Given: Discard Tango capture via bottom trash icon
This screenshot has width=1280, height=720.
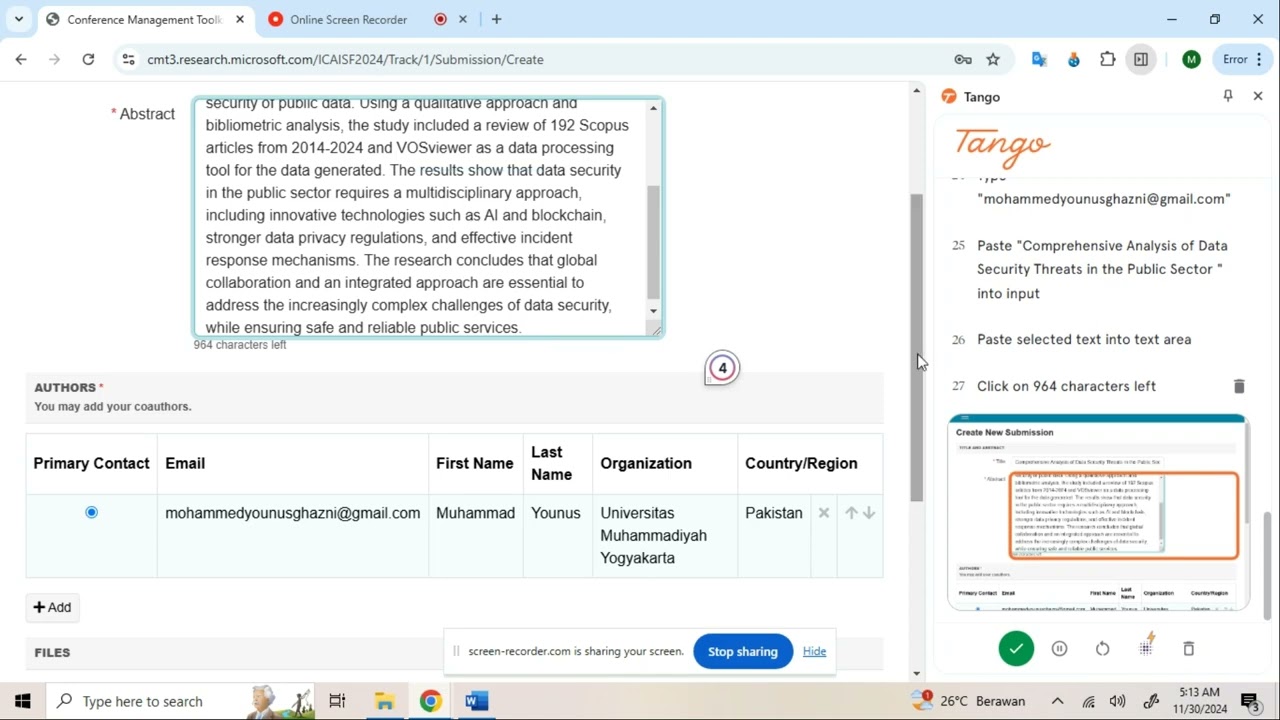Looking at the screenshot, I should [1189, 649].
